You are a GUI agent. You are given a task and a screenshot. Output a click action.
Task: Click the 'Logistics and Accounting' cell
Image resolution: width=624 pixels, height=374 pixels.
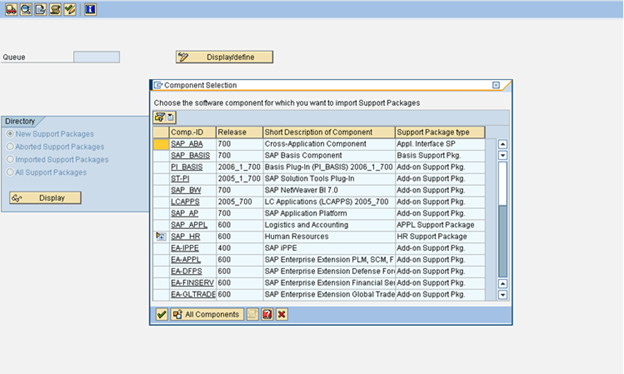[x=329, y=225]
